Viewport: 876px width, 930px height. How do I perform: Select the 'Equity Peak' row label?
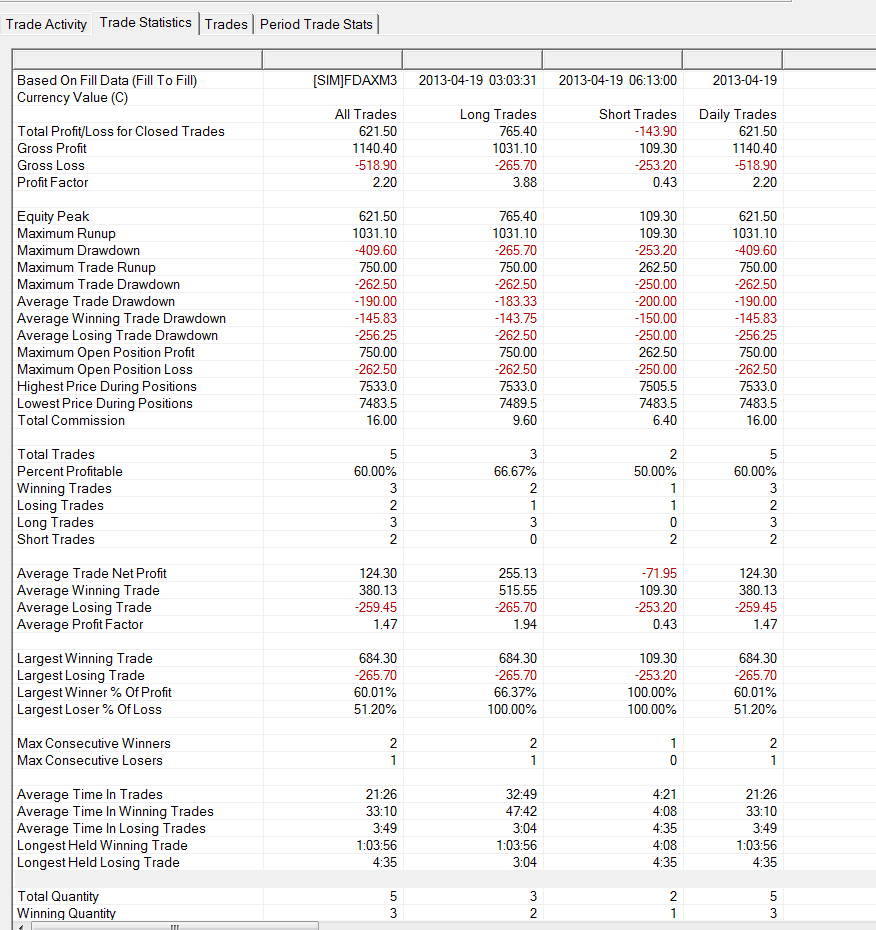tap(53, 216)
